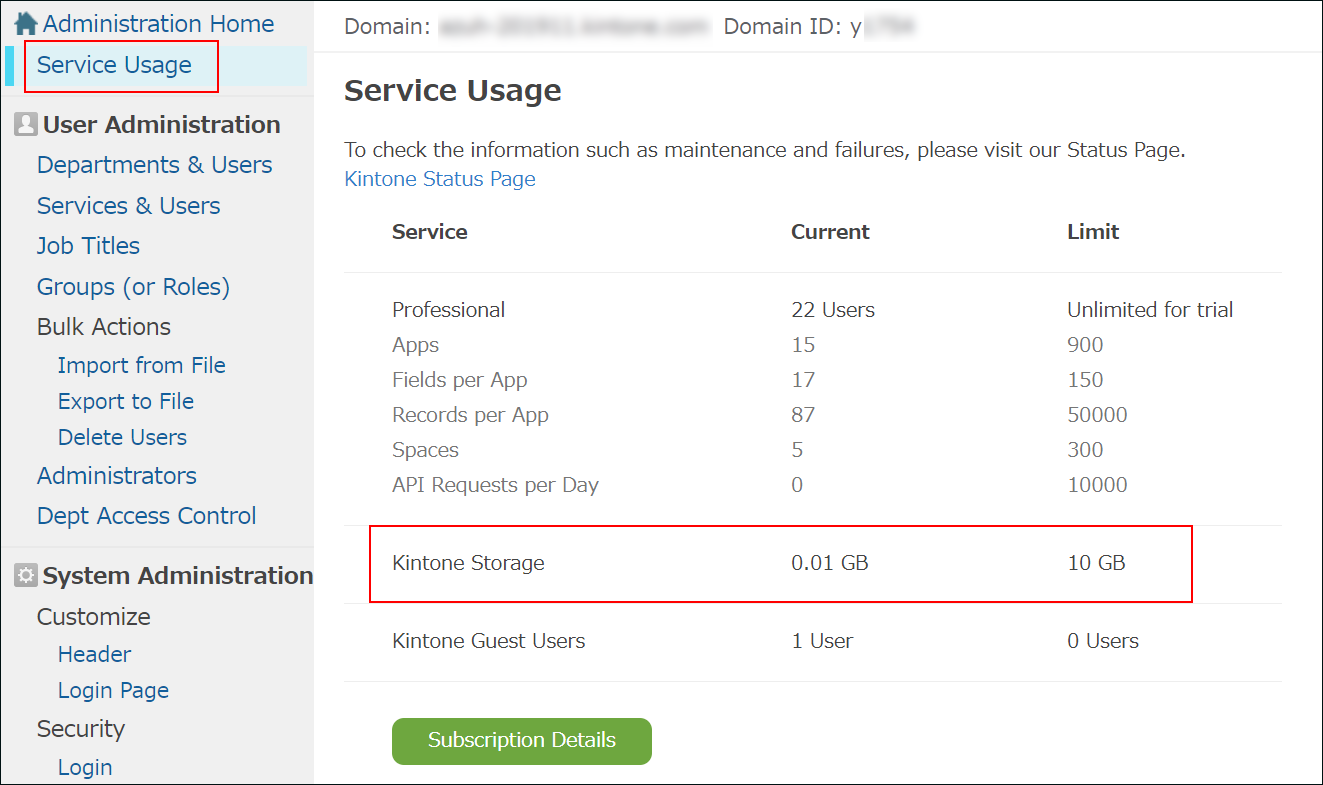
Task: Go to Services & Users
Action: click(128, 205)
